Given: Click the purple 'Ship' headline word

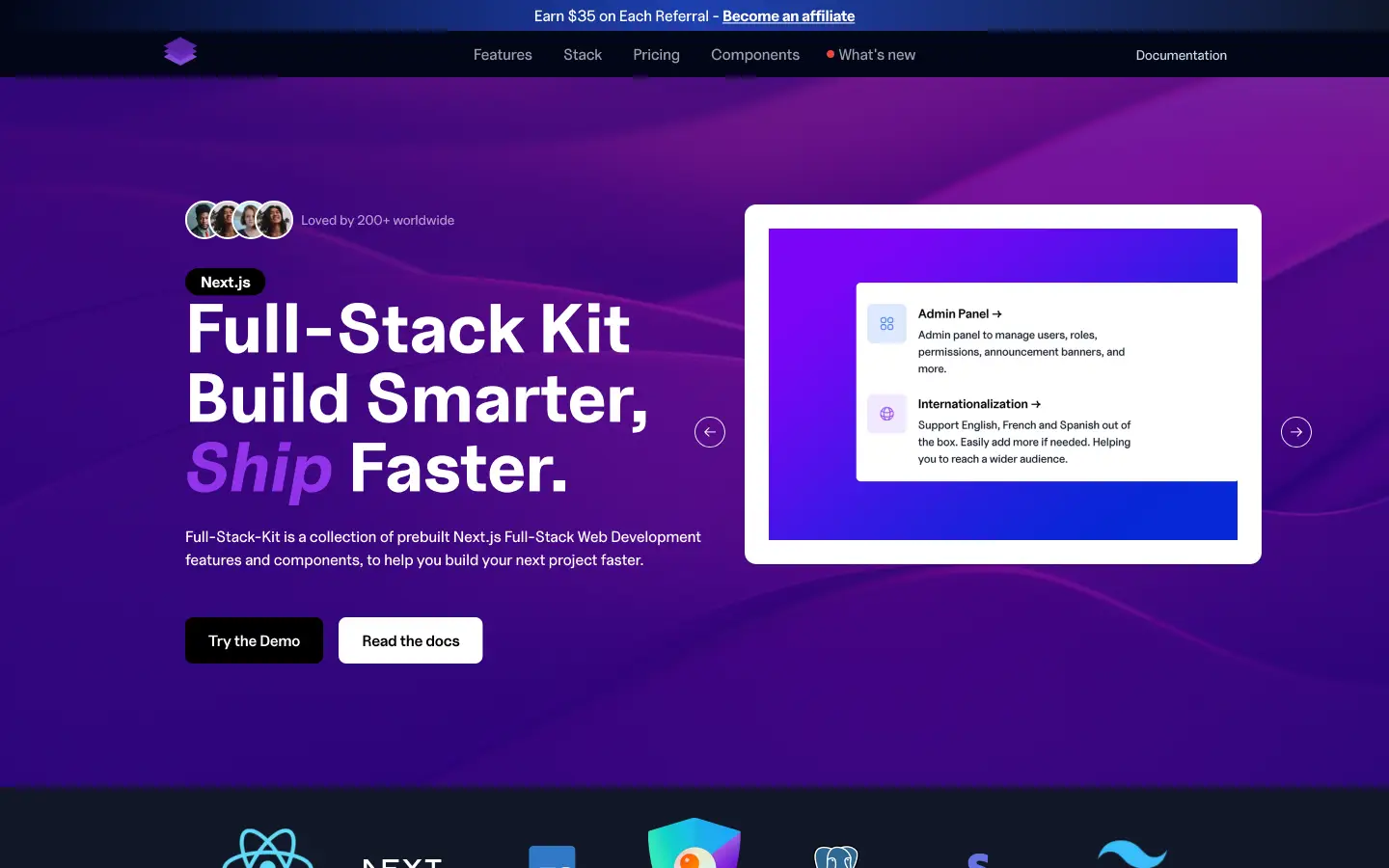Looking at the screenshot, I should 259,470.
